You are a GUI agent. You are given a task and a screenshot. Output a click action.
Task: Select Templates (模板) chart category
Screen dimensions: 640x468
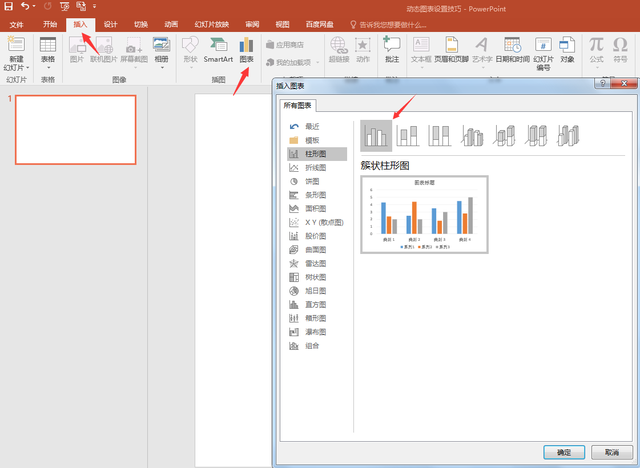[317, 140]
